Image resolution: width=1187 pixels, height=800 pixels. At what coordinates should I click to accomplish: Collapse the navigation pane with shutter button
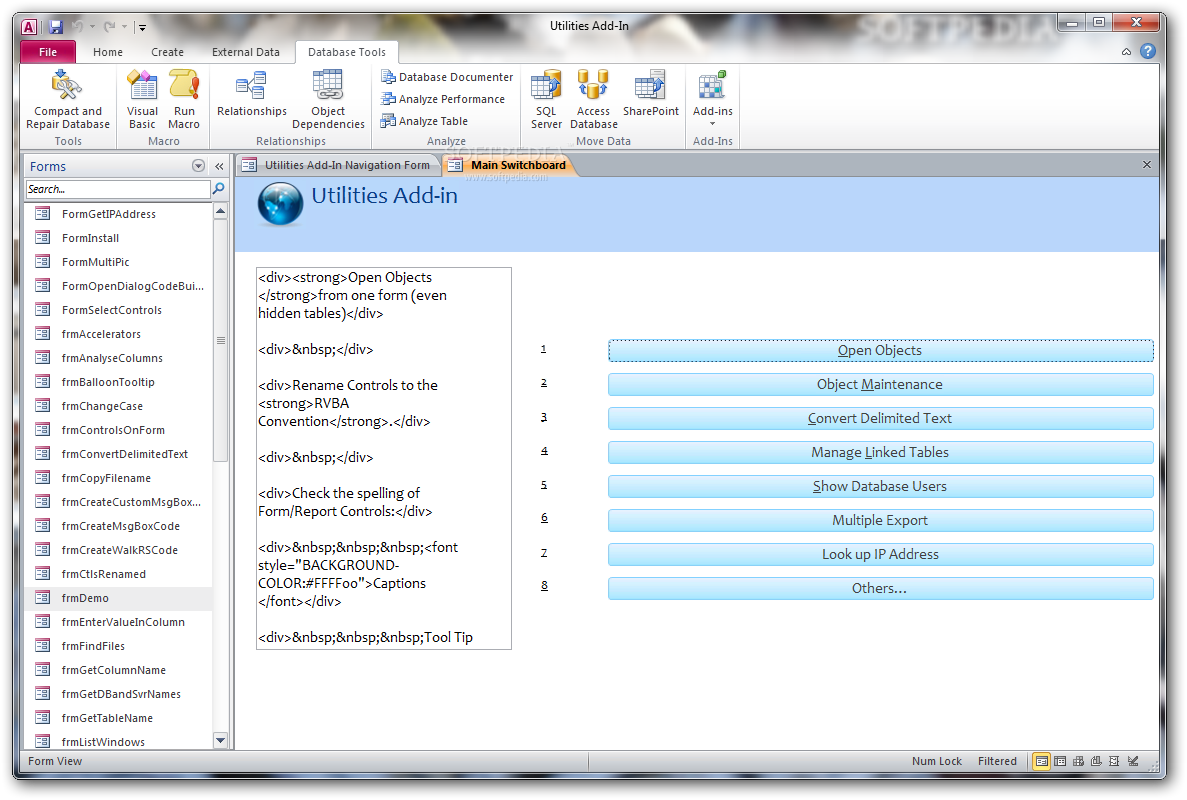(220, 166)
